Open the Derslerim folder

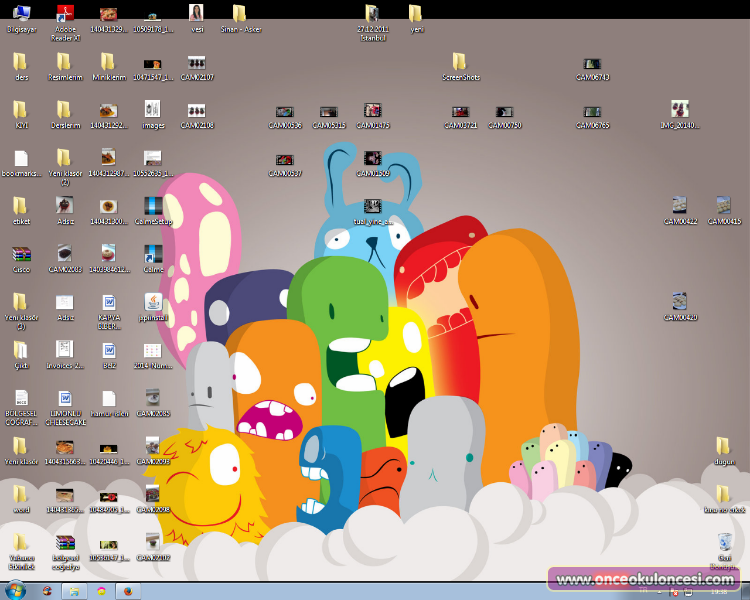[x=64, y=110]
